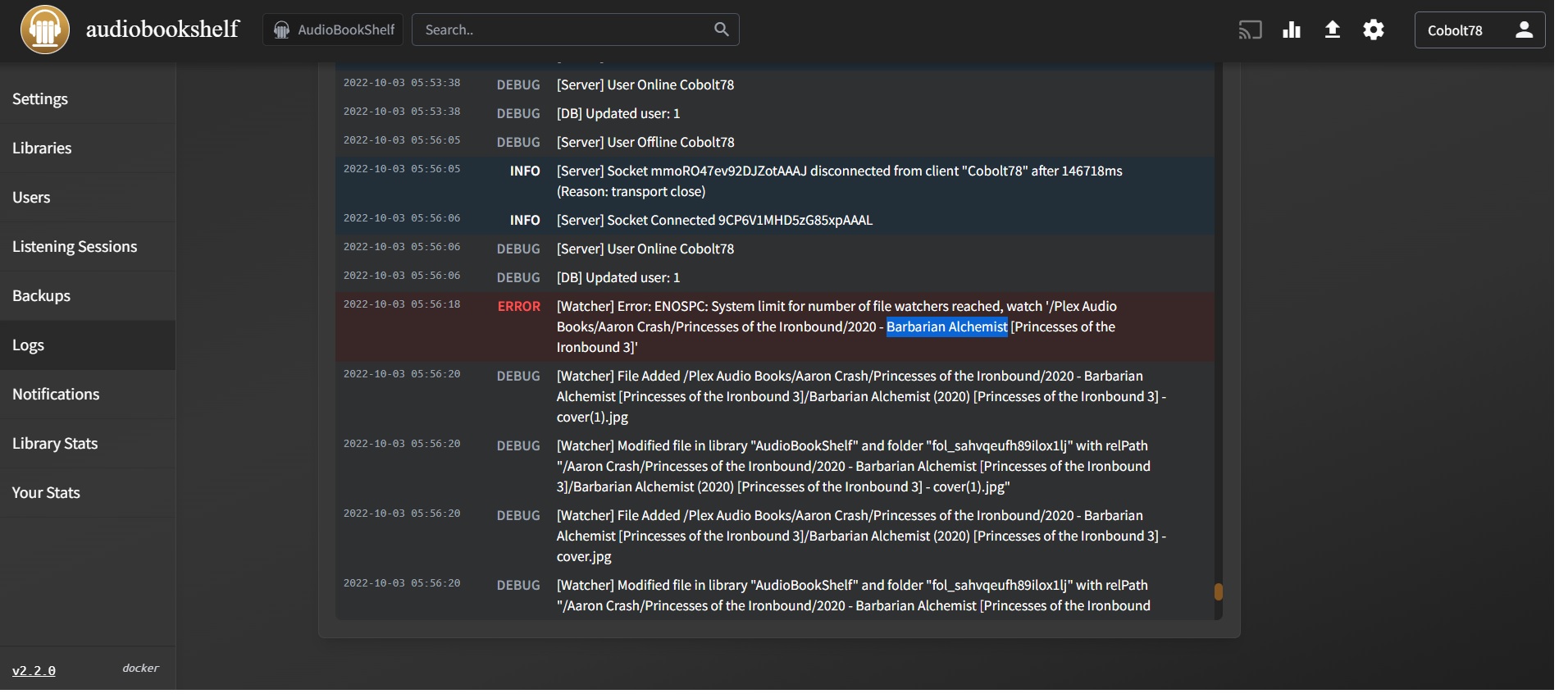Viewport: 1568px width, 694px height.
Task: Click the log scrollbar thumb
Action: coord(1219,591)
